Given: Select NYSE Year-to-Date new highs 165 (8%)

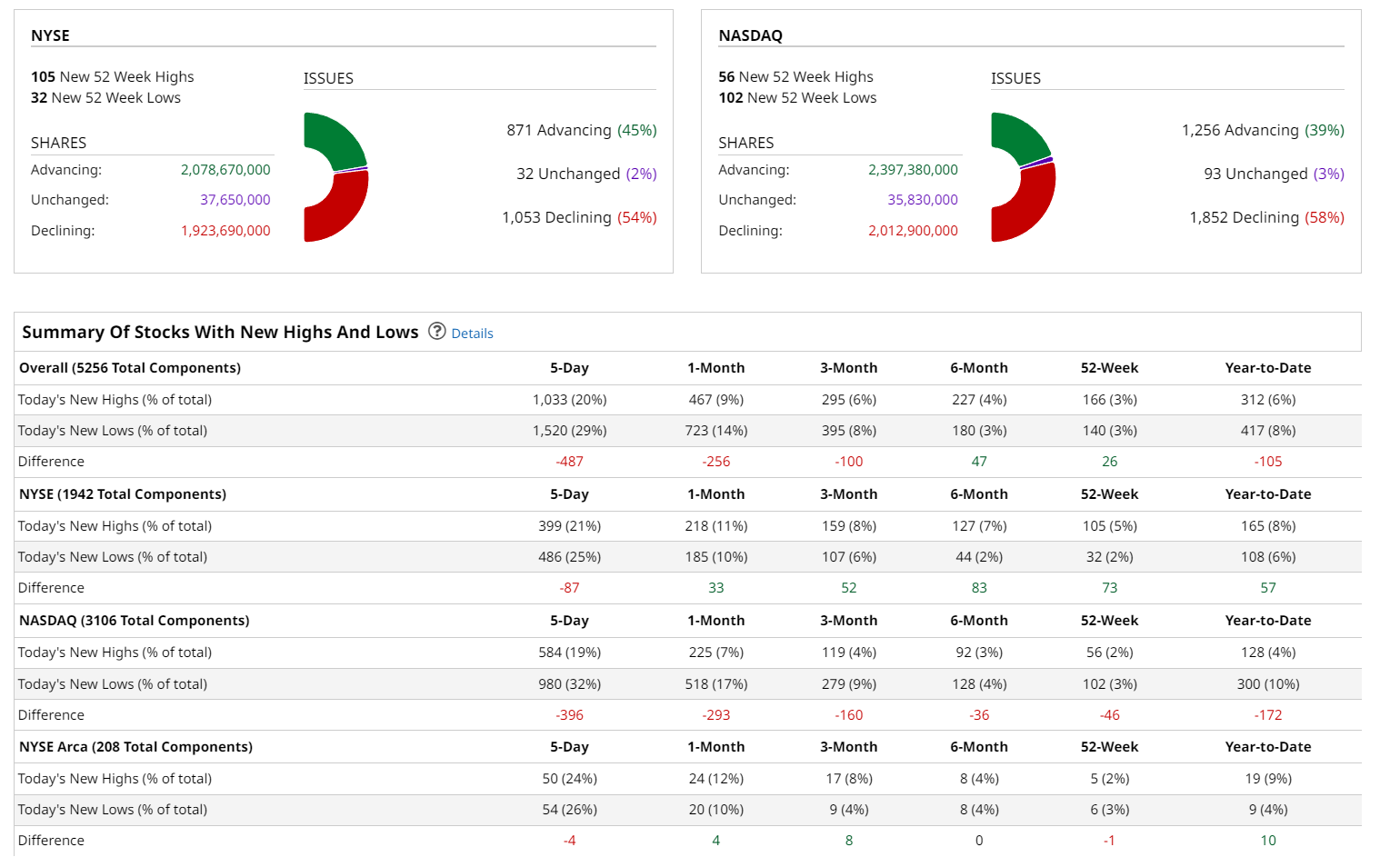Looking at the screenshot, I should [x=1268, y=526].
